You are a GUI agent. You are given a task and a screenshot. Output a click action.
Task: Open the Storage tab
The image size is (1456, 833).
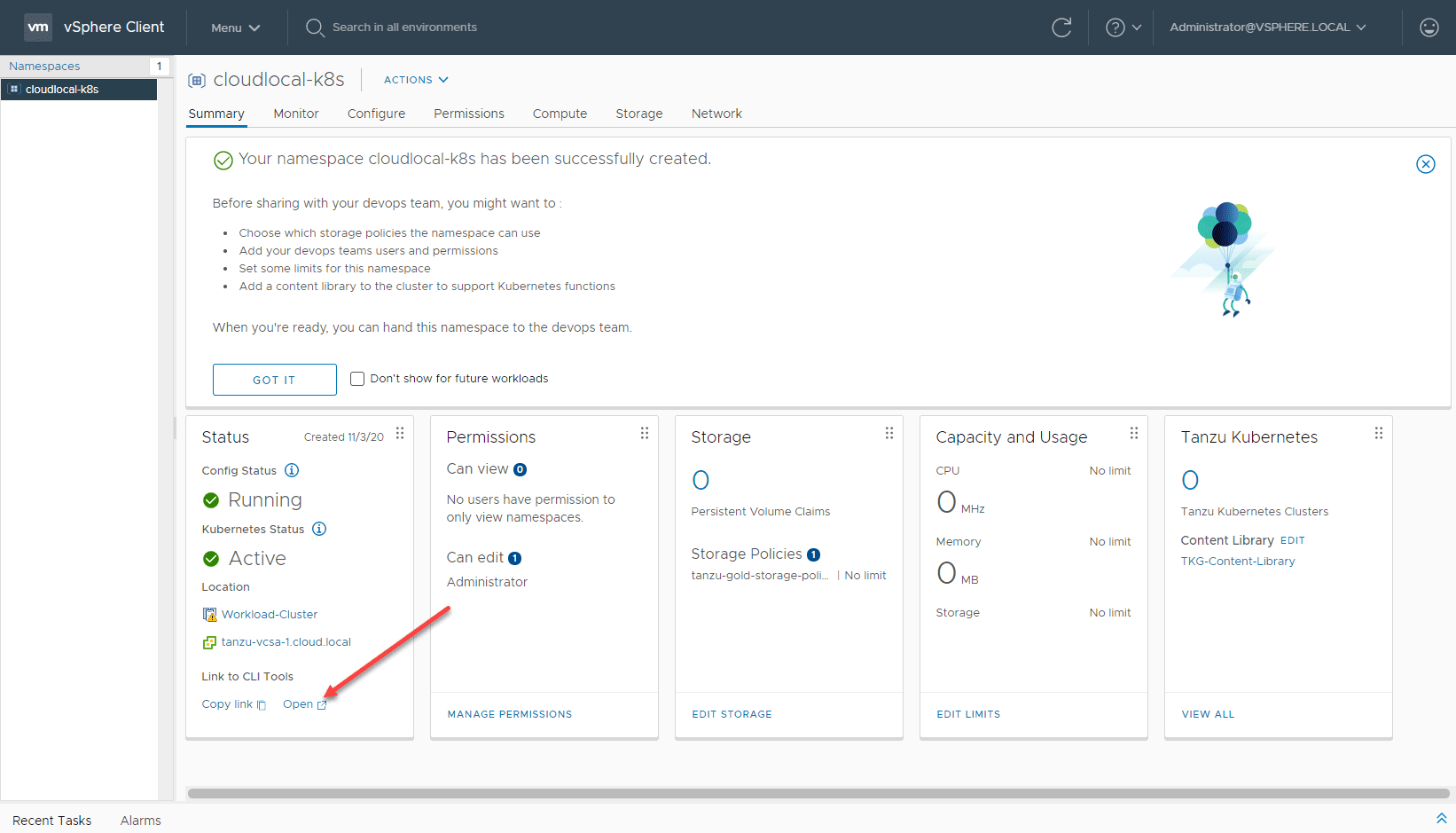tap(638, 114)
